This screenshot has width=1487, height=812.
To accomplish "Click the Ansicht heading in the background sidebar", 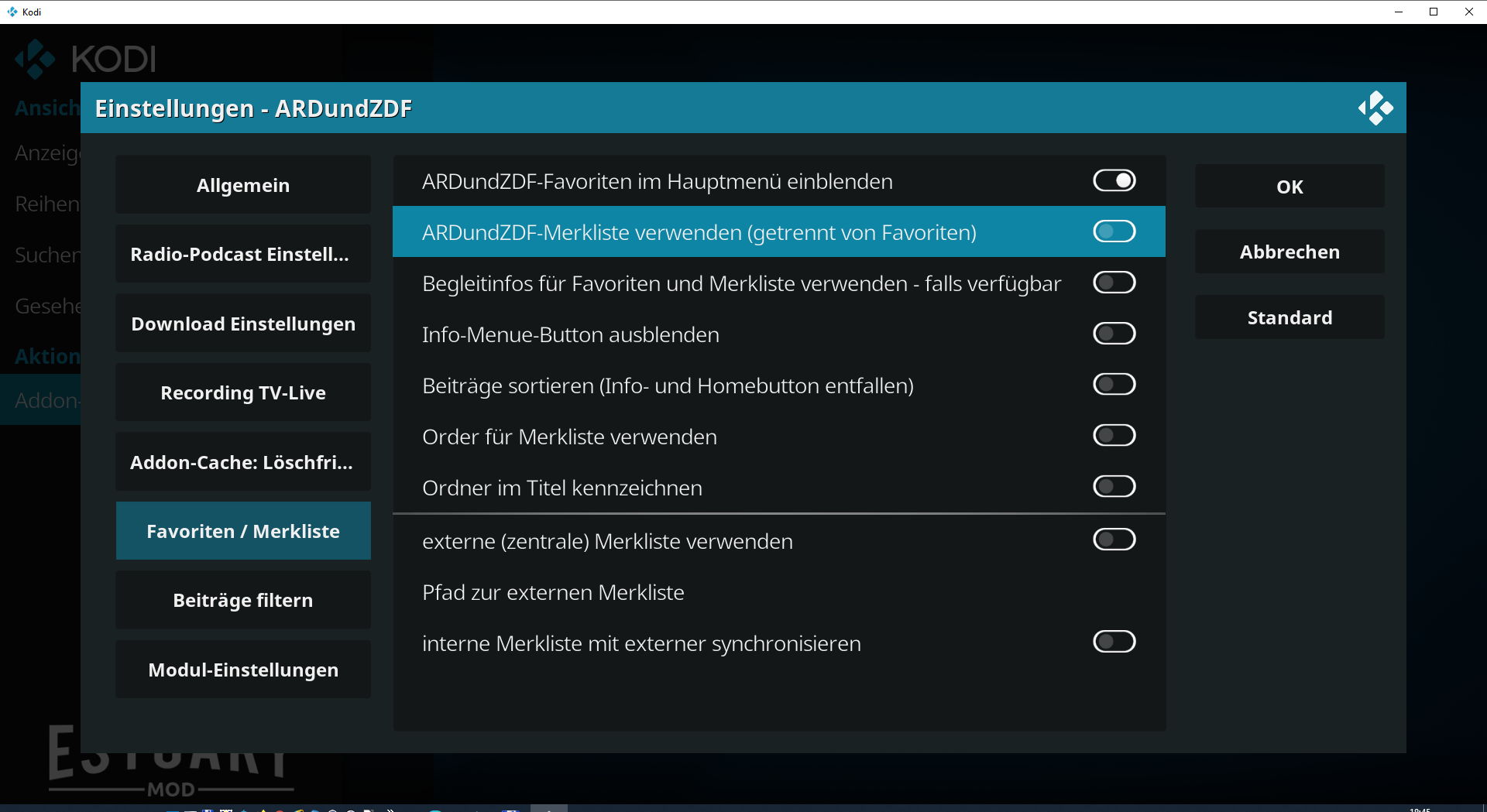I will point(46,108).
